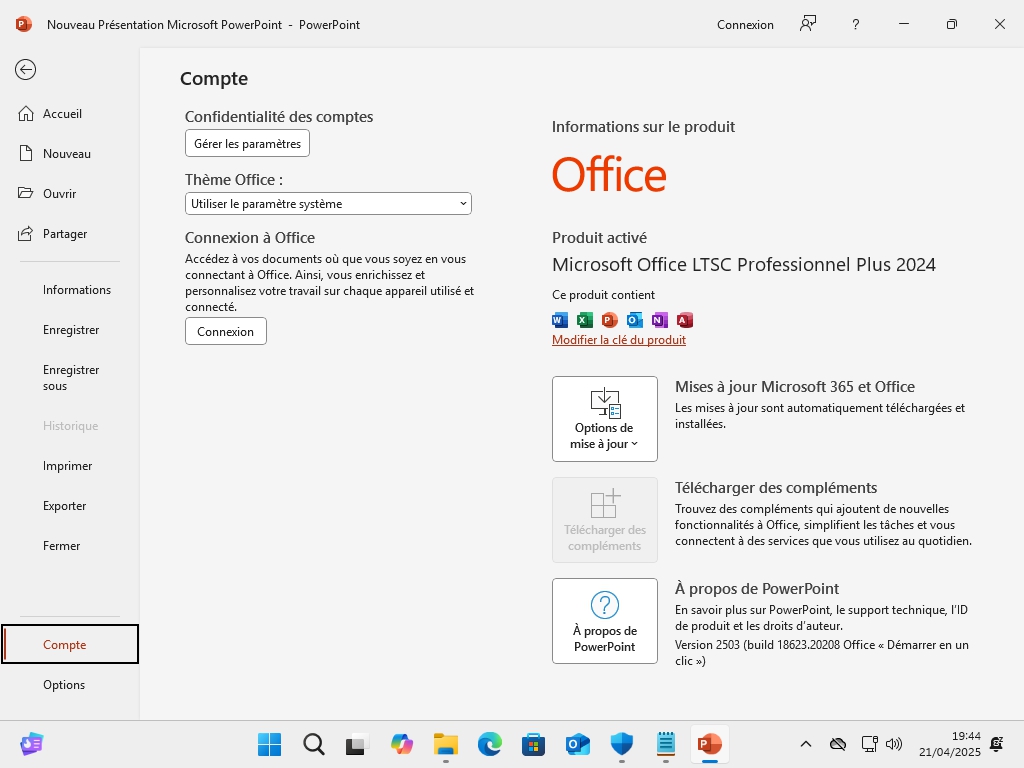Go to Imprimer in the sidebar
Viewport: 1024px width, 768px height.
[67, 466]
